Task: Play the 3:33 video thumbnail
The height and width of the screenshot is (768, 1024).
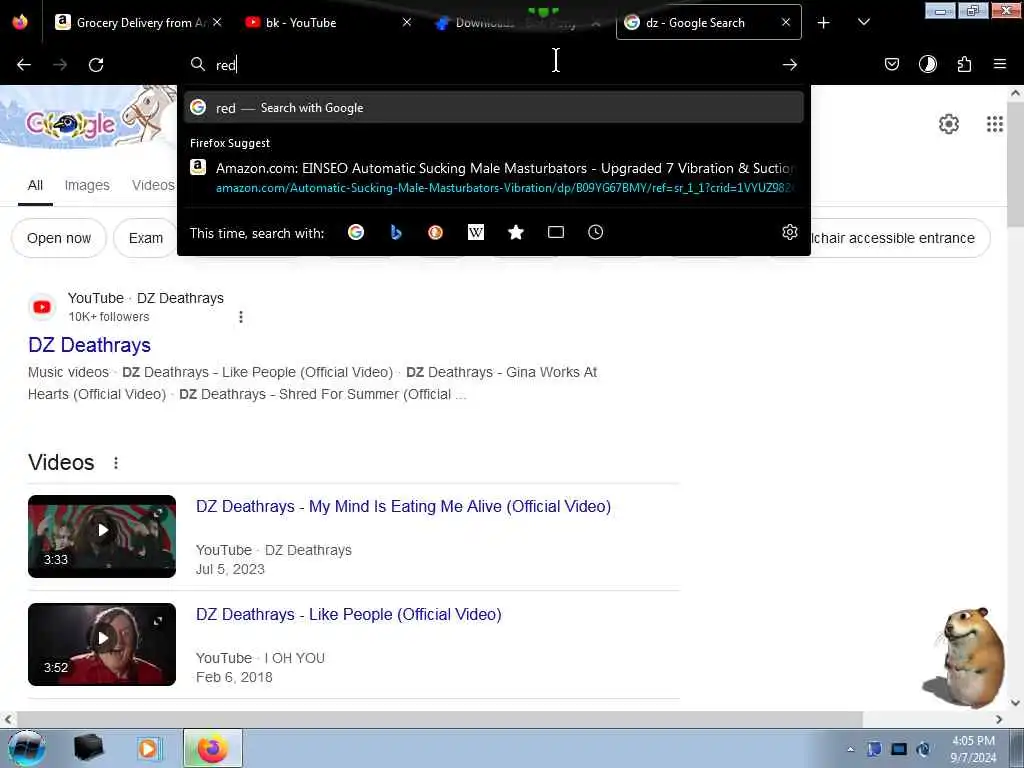Action: coord(102,536)
